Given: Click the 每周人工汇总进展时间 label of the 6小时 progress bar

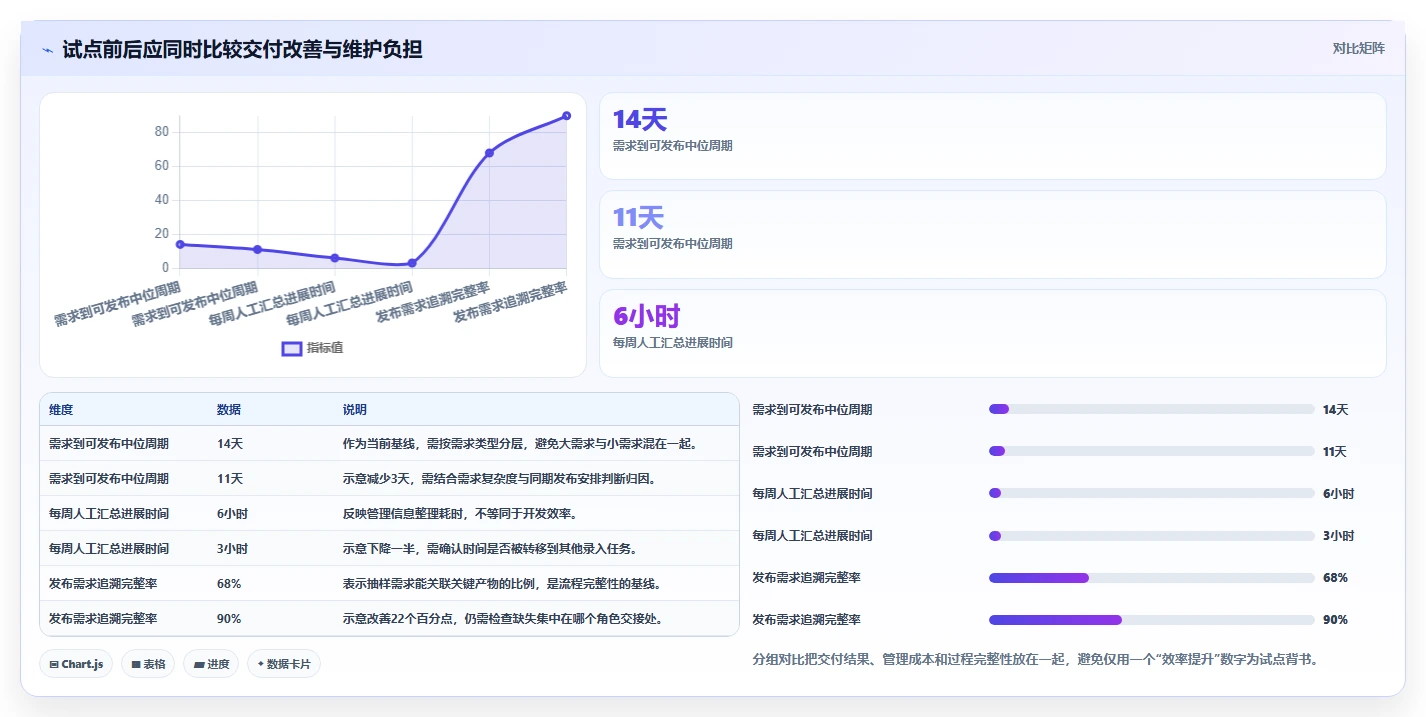Looking at the screenshot, I should click(x=812, y=493).
